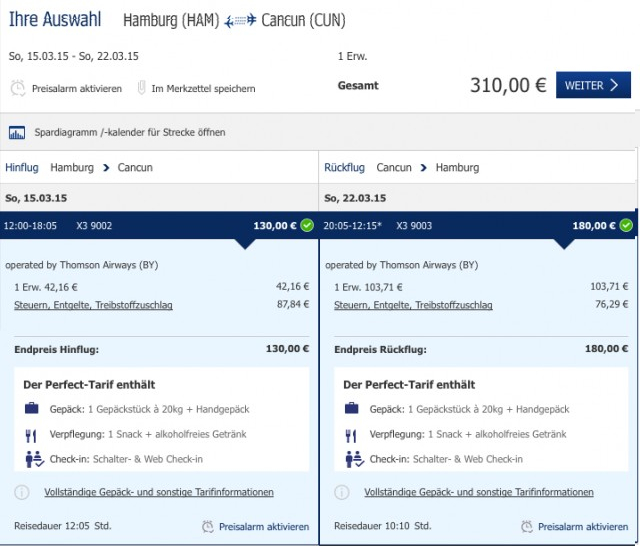Click the WEITER button

pyautogui.click(x=593, y=85)
